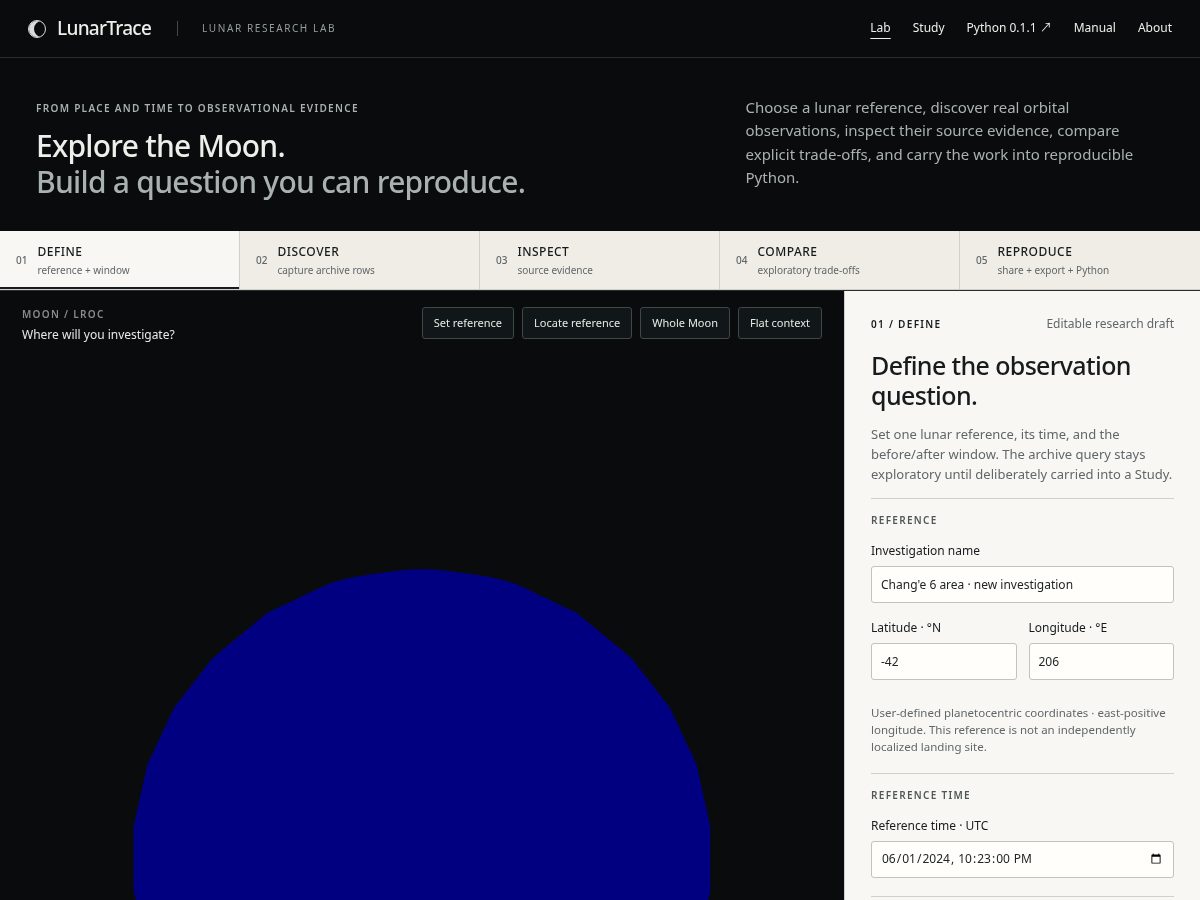Switch to the 02 Discover step tab
This screenshot has width=1200, height=900.
[x=359, y=260]
